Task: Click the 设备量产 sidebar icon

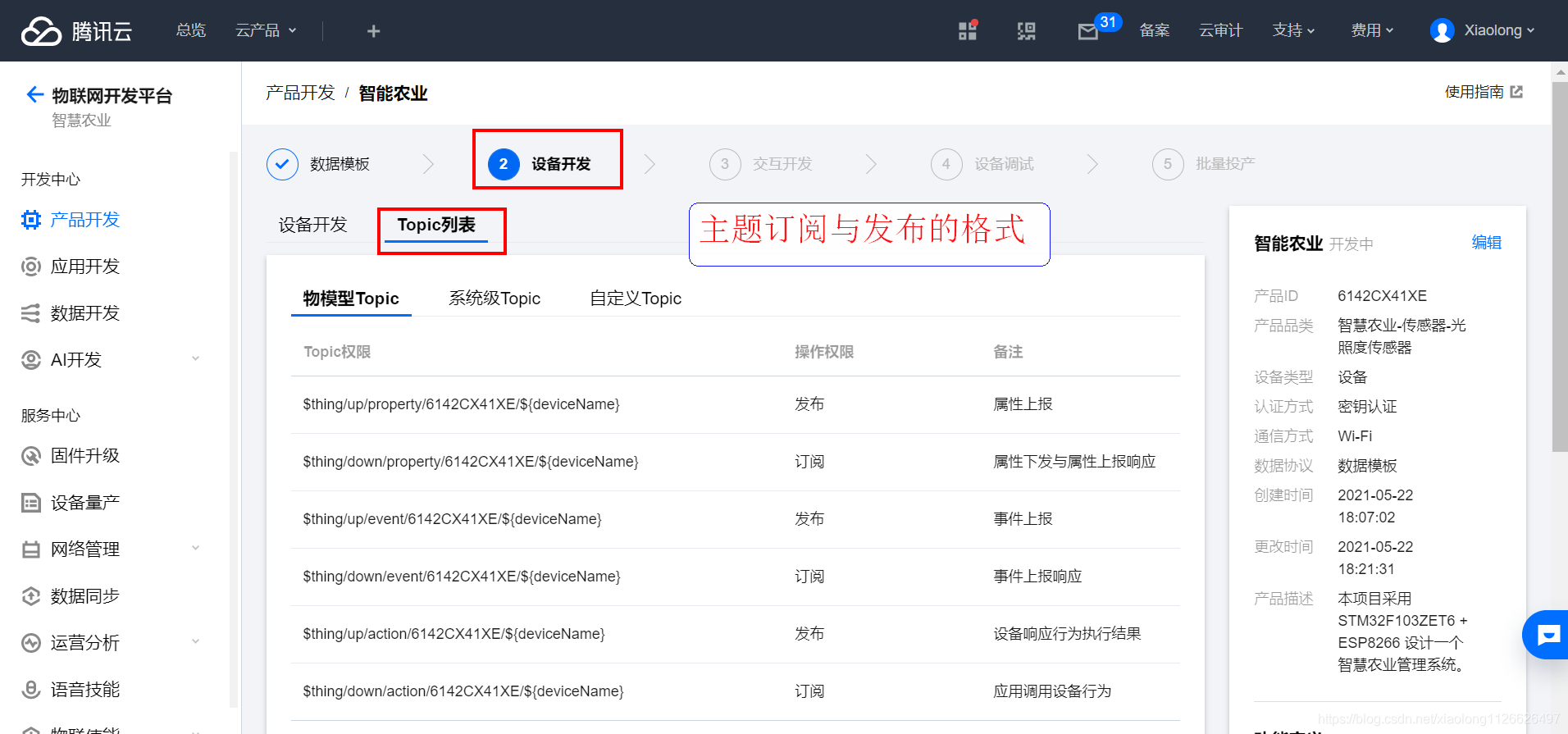Action: (31, 503)
